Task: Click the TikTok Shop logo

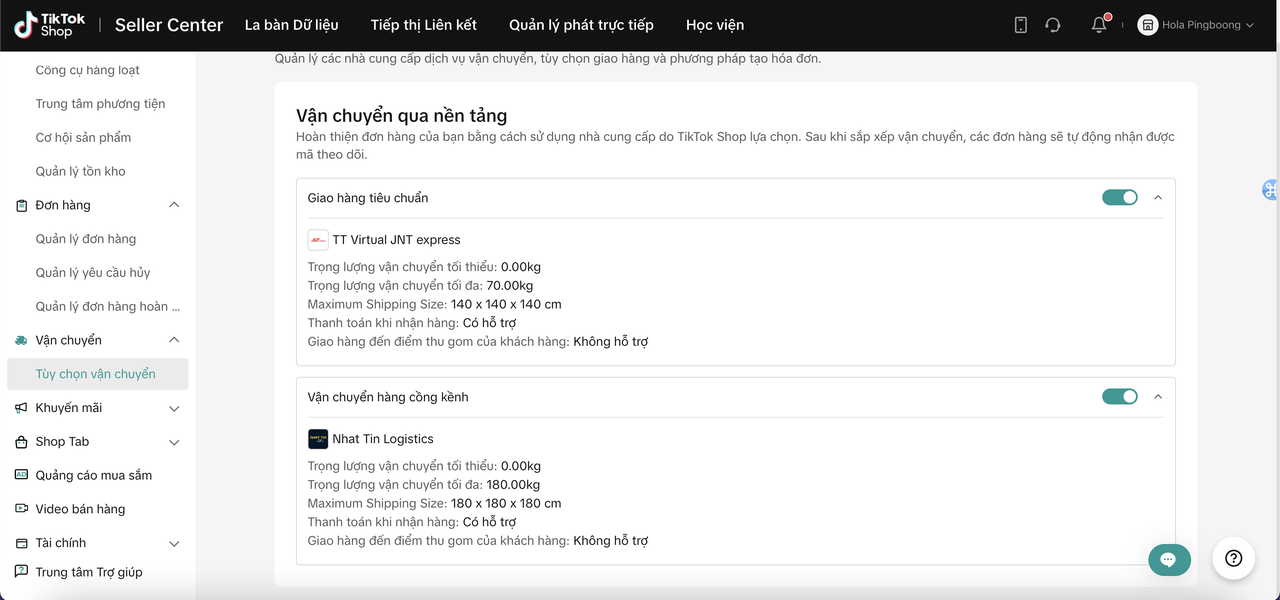Action: [50, 25]
